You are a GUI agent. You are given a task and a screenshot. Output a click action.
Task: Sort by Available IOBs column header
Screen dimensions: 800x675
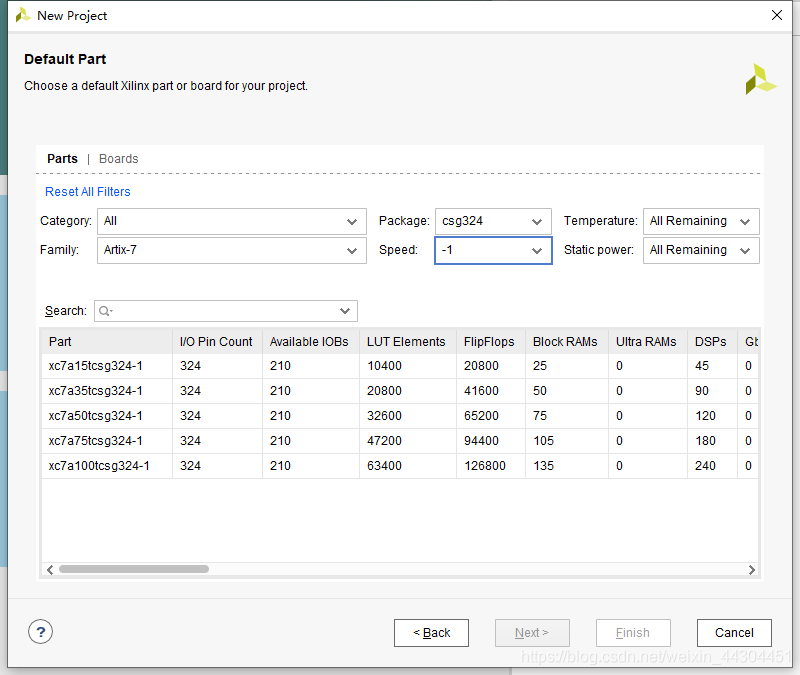pyautogui.click(x=311, y=341)
